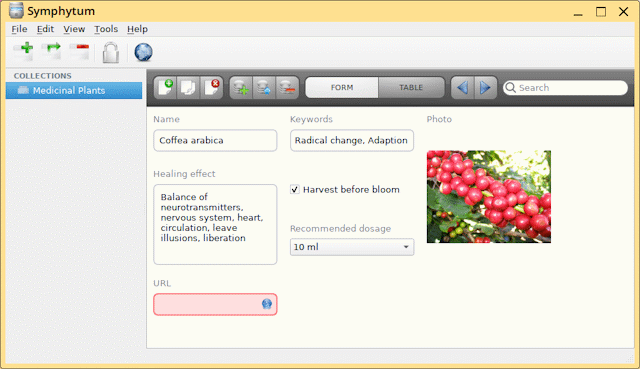Click the Healing effect label
Viewport: 640px width, 369px height.
184,173
